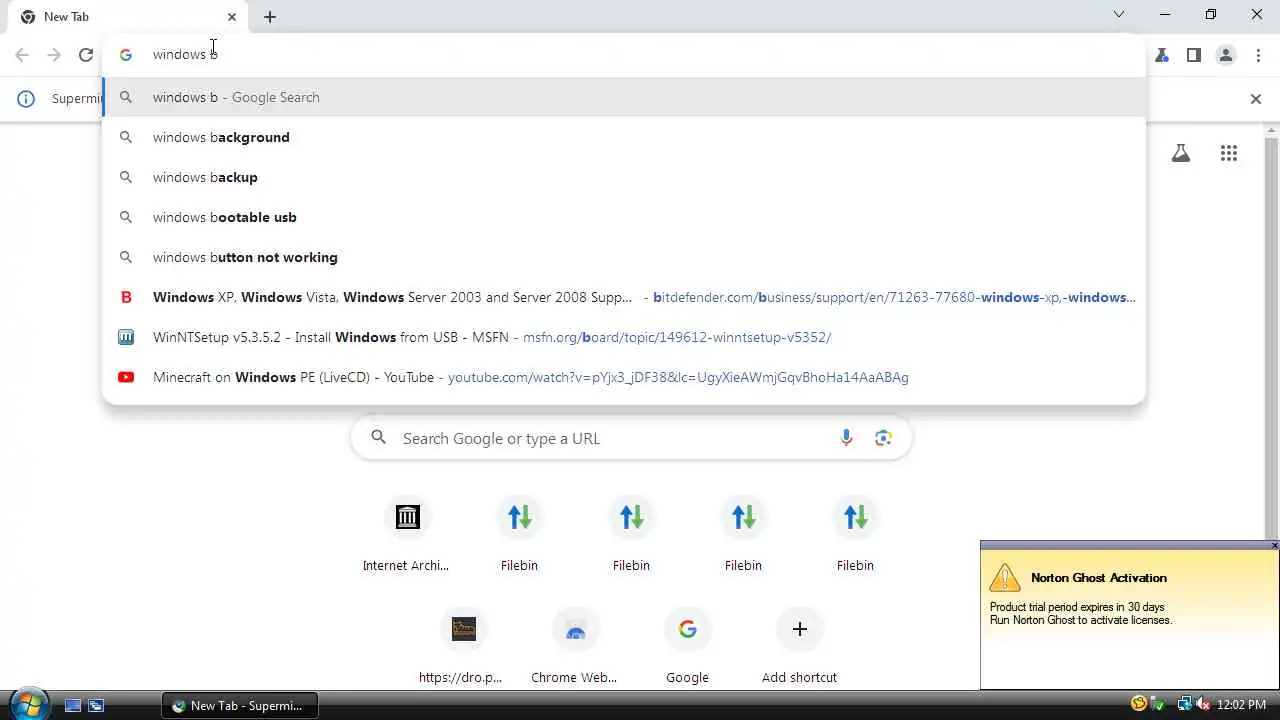Click the Norton tray icon
Viewport: 1280px width, 720px height.
[x=1139, y=704]
